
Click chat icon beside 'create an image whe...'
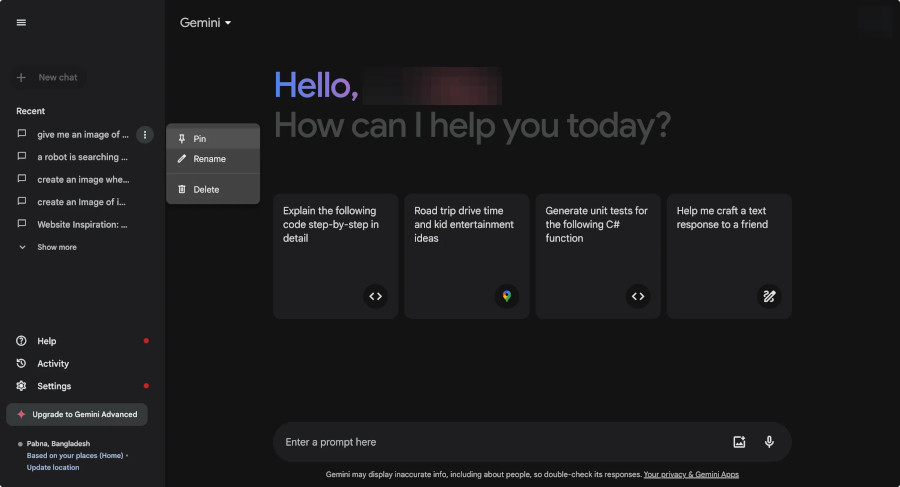pyautogui.click(x=22, y=179)
